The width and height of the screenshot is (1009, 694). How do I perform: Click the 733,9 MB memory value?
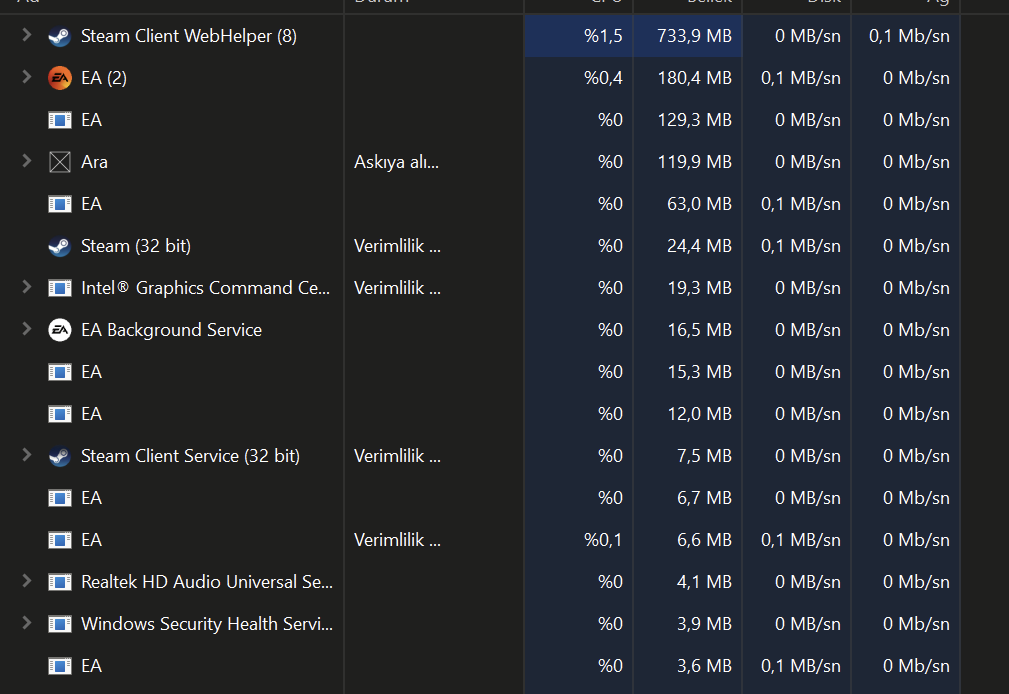(x=694, y=37)
